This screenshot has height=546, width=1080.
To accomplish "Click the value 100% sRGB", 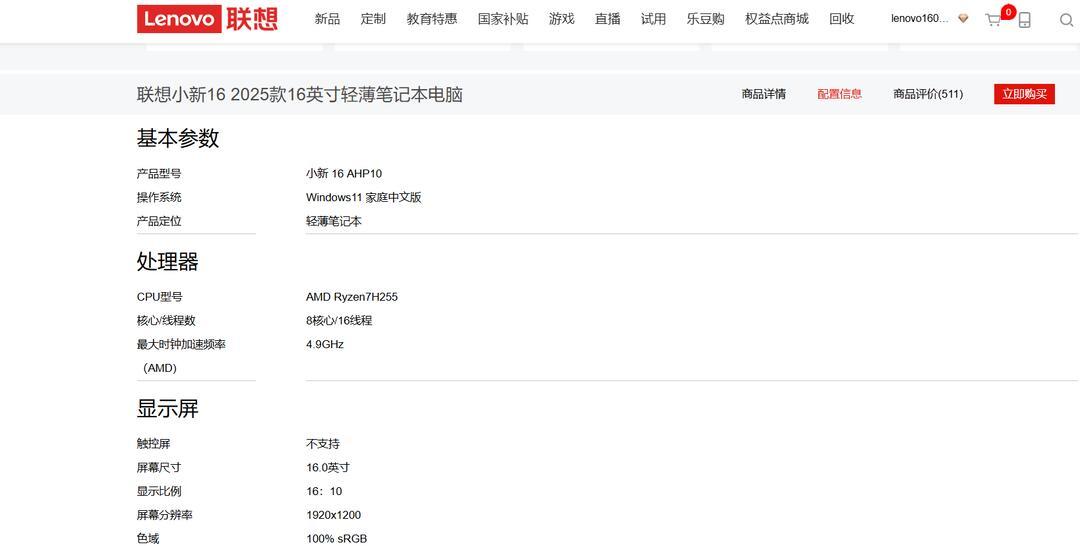I will [x=336, y=538].
